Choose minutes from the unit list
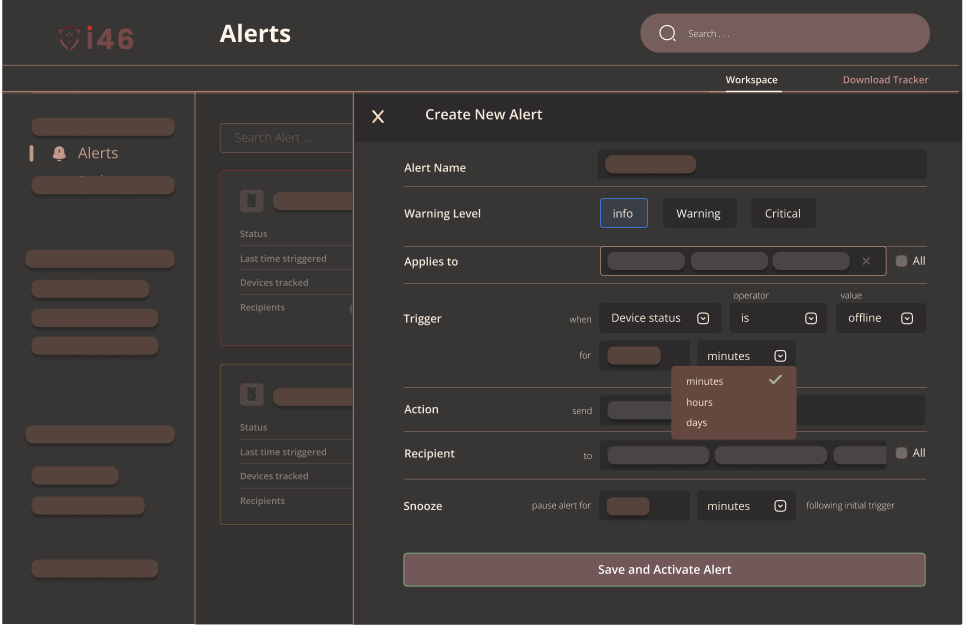The image size is (963, 625). 733,381
